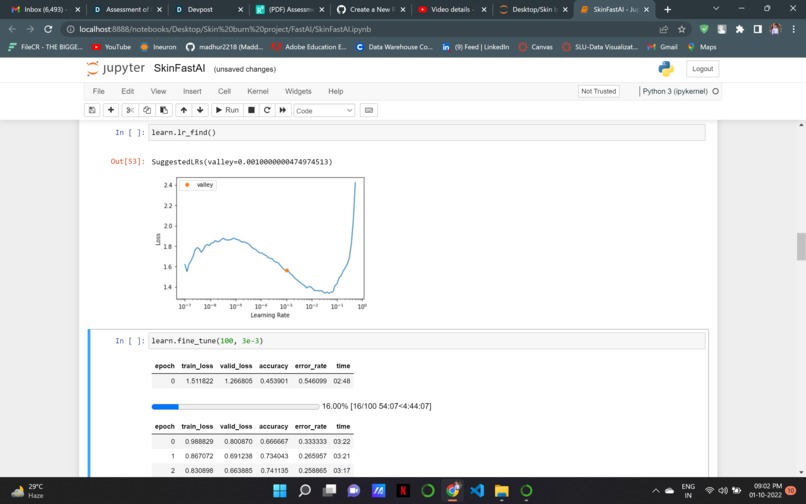Open Visual Studio Code from the taskbar
This screenshot has height=504, width=806.
pyautogui.click(x=477, y=491)
